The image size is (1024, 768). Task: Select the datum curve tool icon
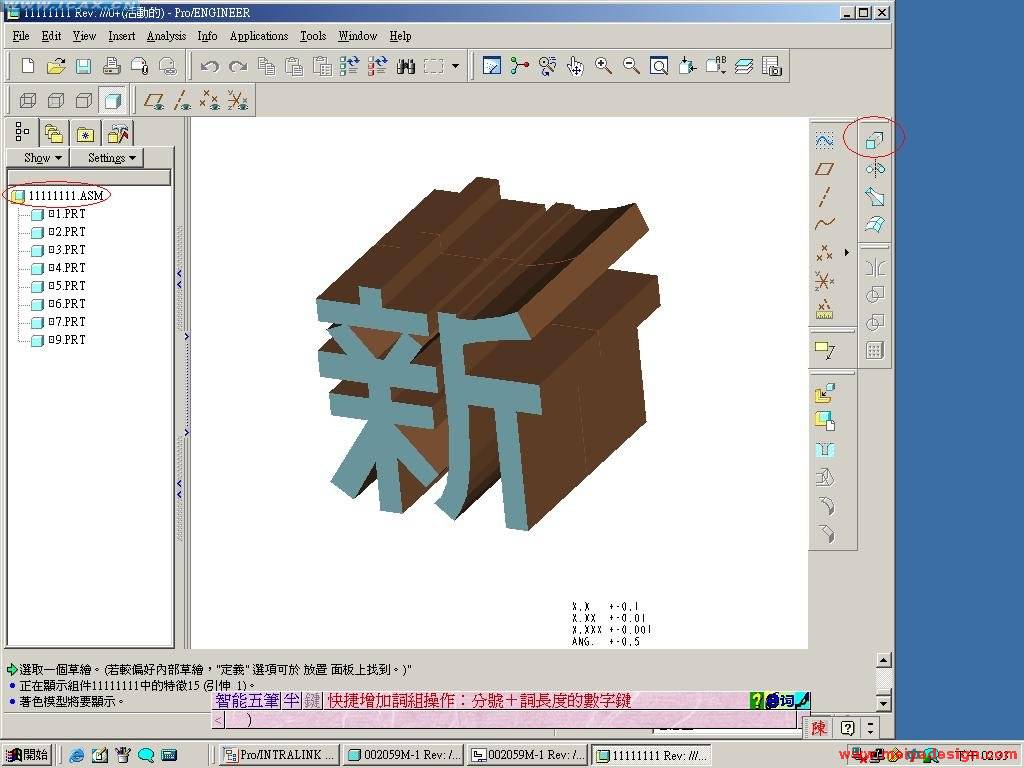point(824,224)
